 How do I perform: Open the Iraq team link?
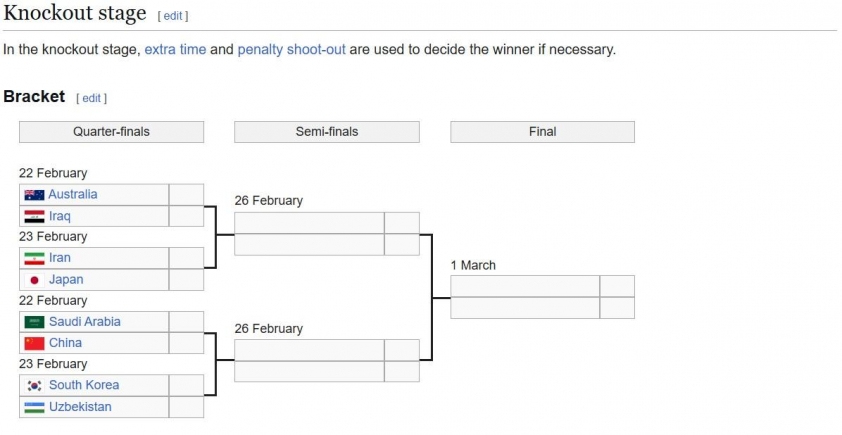[x=60, y=216]
